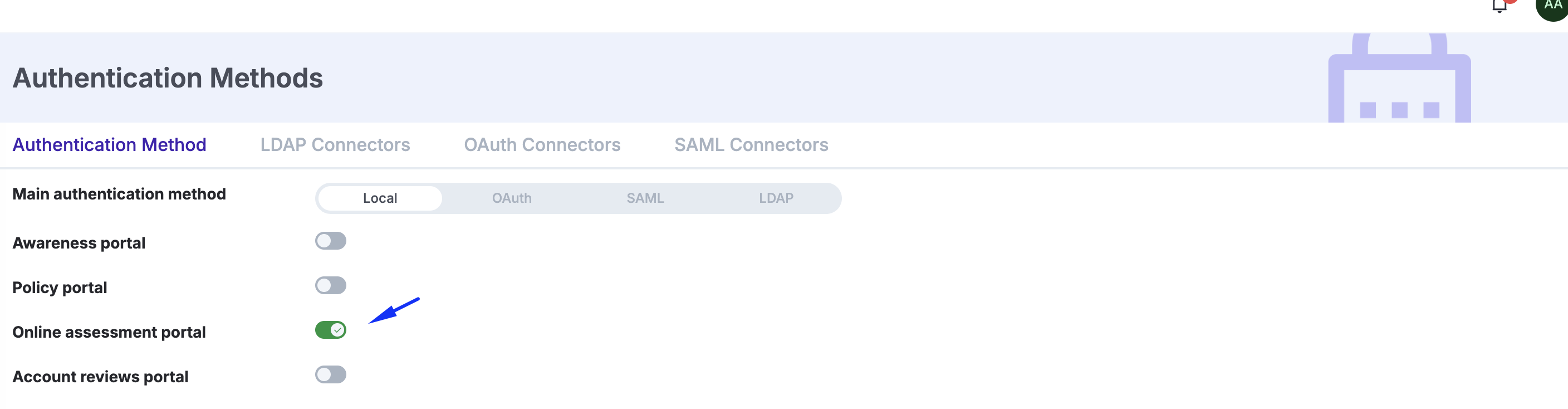The image size is (1568, 409).
Task: Click the Main authentication method label
Action: (x=119, y=194)
